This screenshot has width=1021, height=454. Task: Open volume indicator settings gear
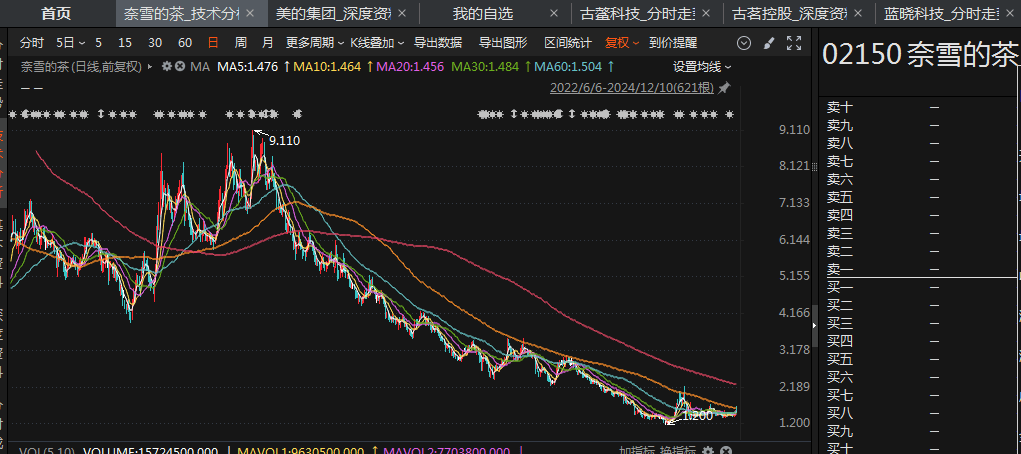[x=708, y=450]
